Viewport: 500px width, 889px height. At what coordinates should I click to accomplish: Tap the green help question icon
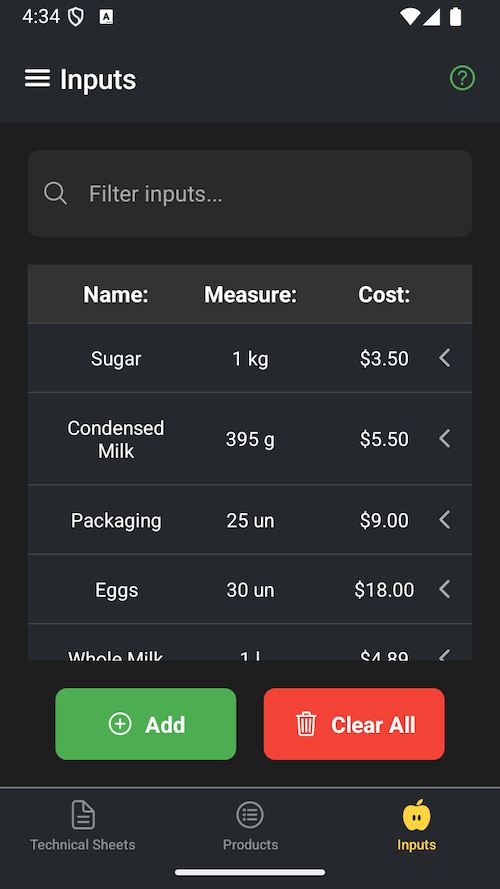pos(462,78)
